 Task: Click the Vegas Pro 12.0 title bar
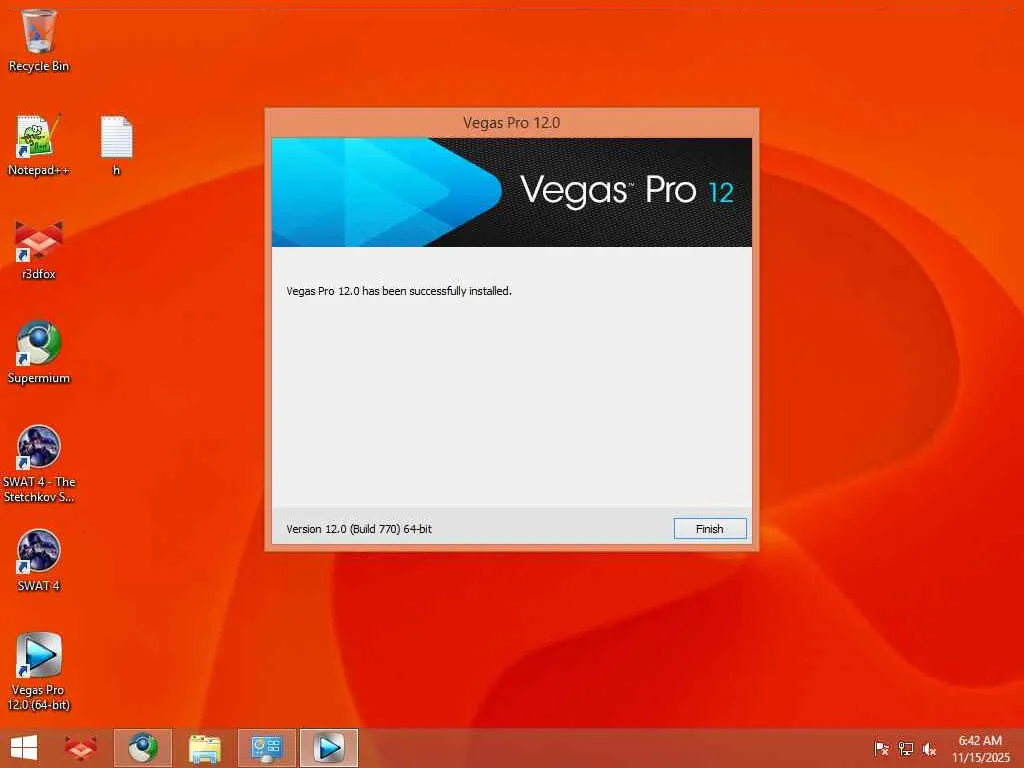pos(511,123)
